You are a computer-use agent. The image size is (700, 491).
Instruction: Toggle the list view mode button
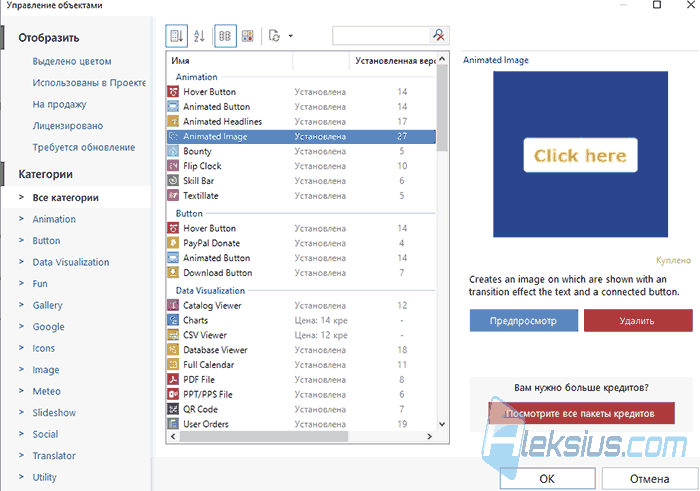tap(225, 36)
